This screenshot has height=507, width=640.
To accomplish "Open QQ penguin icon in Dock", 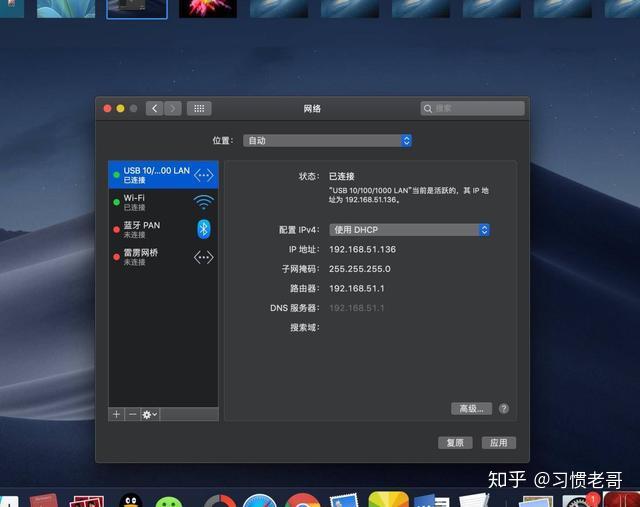I will pos(131,500).
